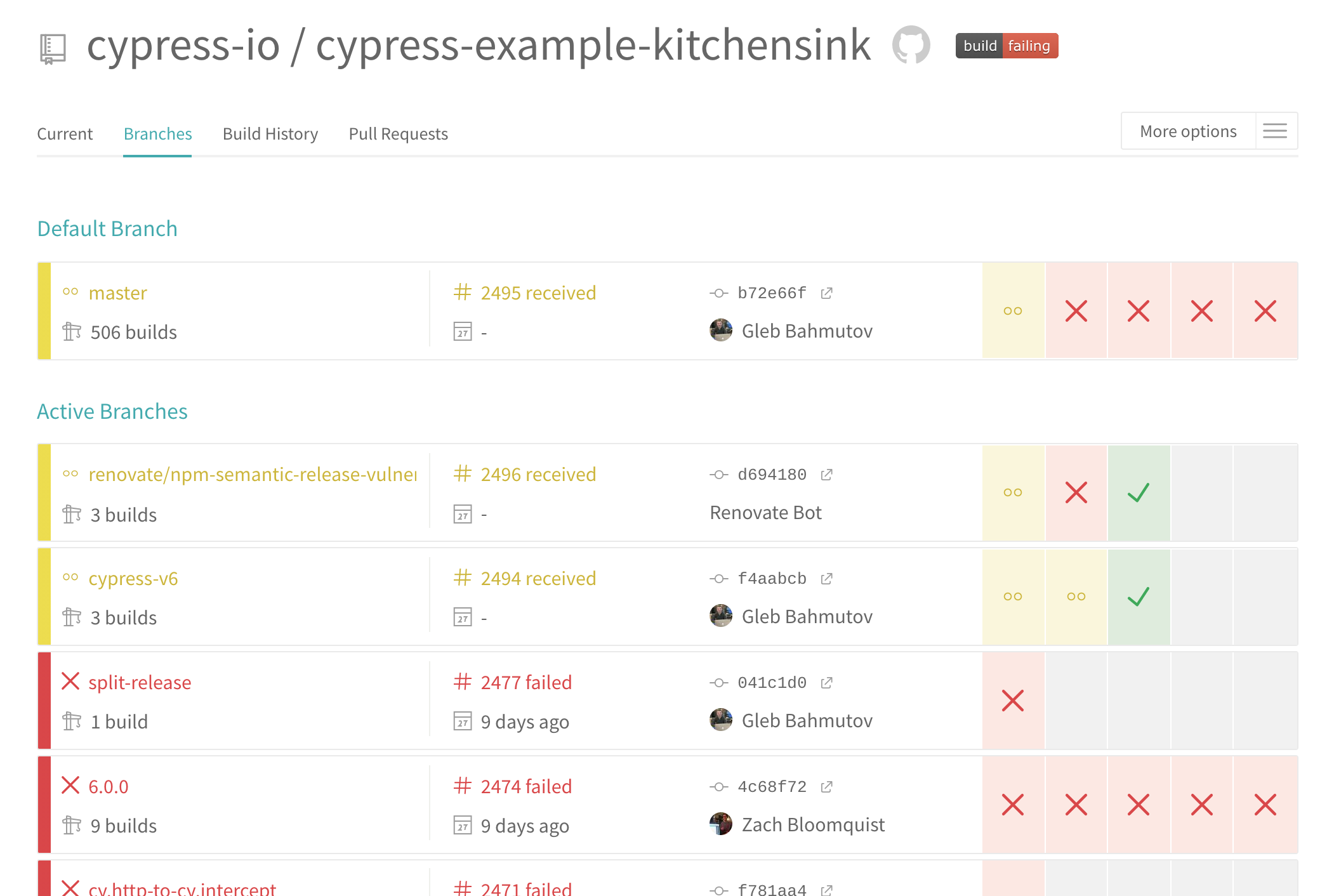Click the passed checkmark tile in renovate row
This screenshot has width=1334, height=896.
(x=1139, y=492)
